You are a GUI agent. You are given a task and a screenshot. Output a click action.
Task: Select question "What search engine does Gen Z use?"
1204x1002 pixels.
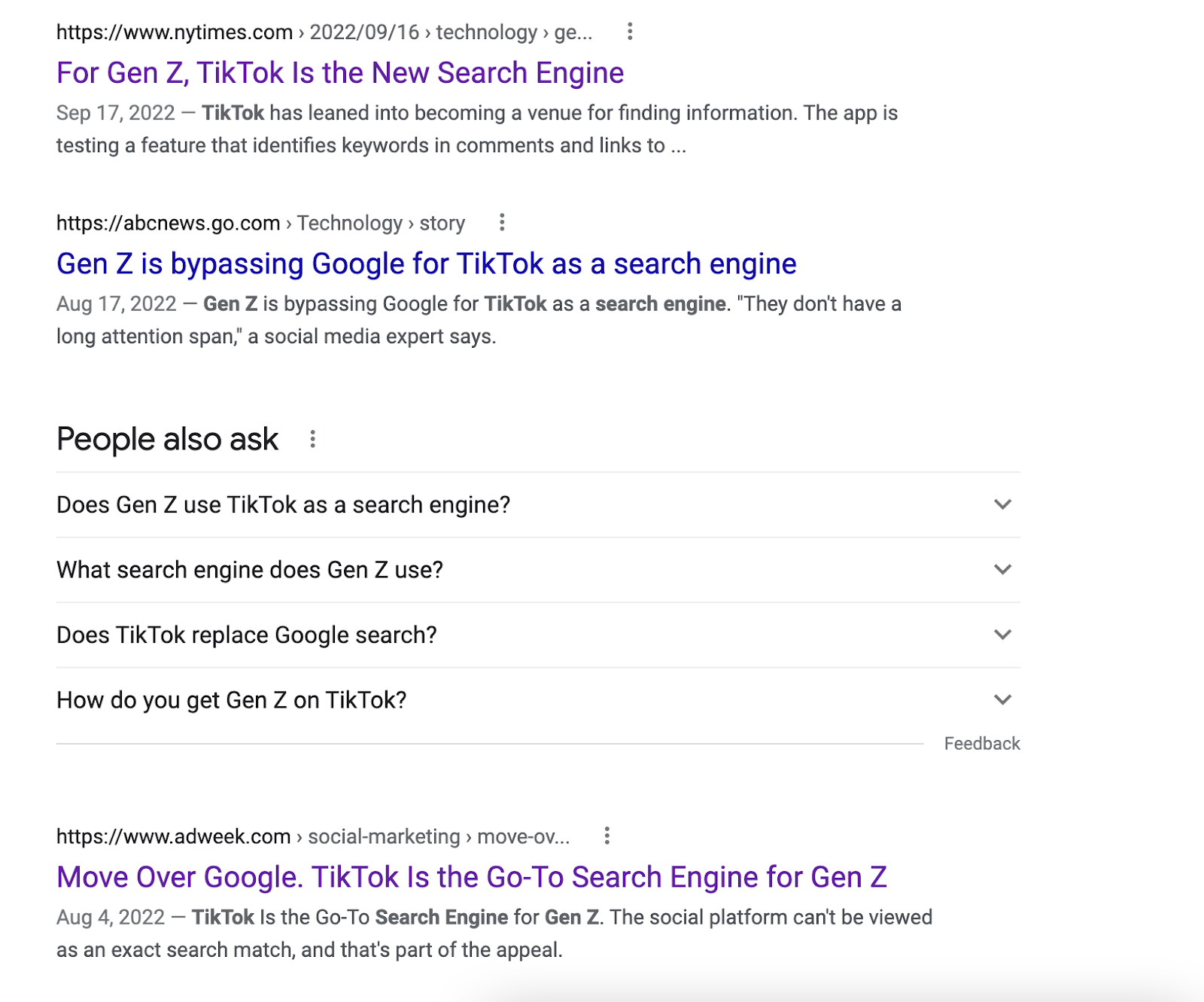click(x=250, y=570)
